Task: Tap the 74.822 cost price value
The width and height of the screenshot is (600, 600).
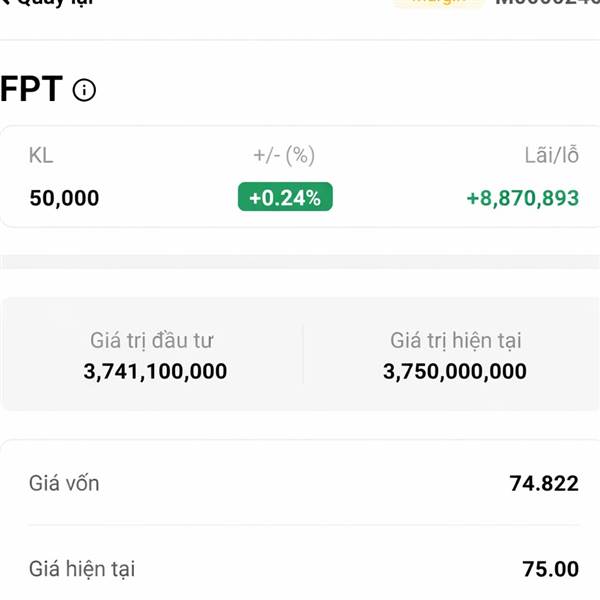Action: pyautogui.click(x=544, y=484)
